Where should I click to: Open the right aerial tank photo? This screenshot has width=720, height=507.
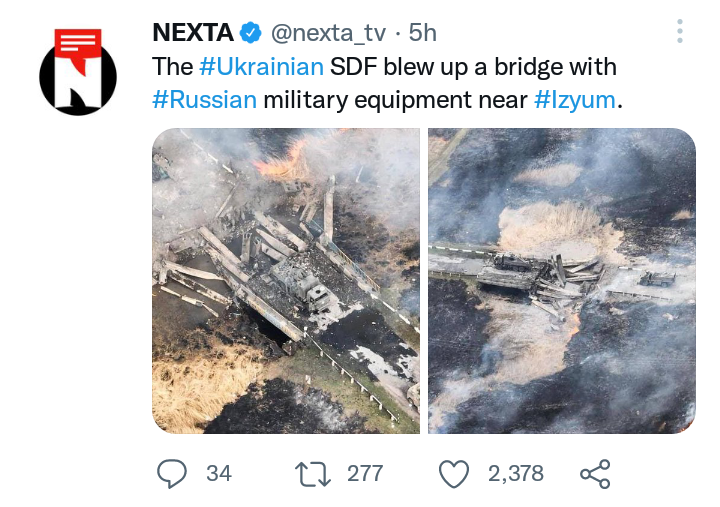(561, 280)
